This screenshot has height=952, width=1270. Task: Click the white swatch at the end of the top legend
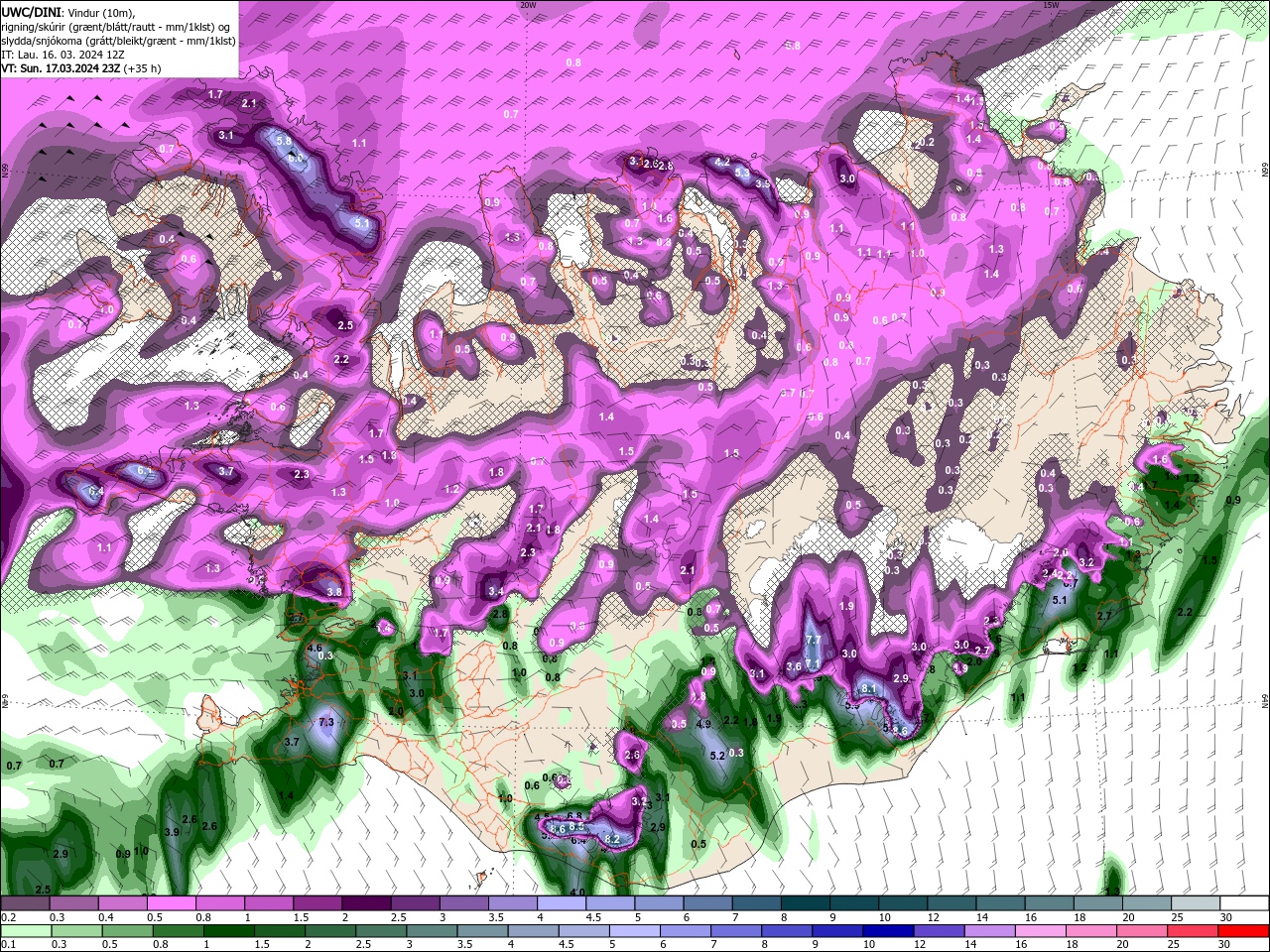(1243, 903)
